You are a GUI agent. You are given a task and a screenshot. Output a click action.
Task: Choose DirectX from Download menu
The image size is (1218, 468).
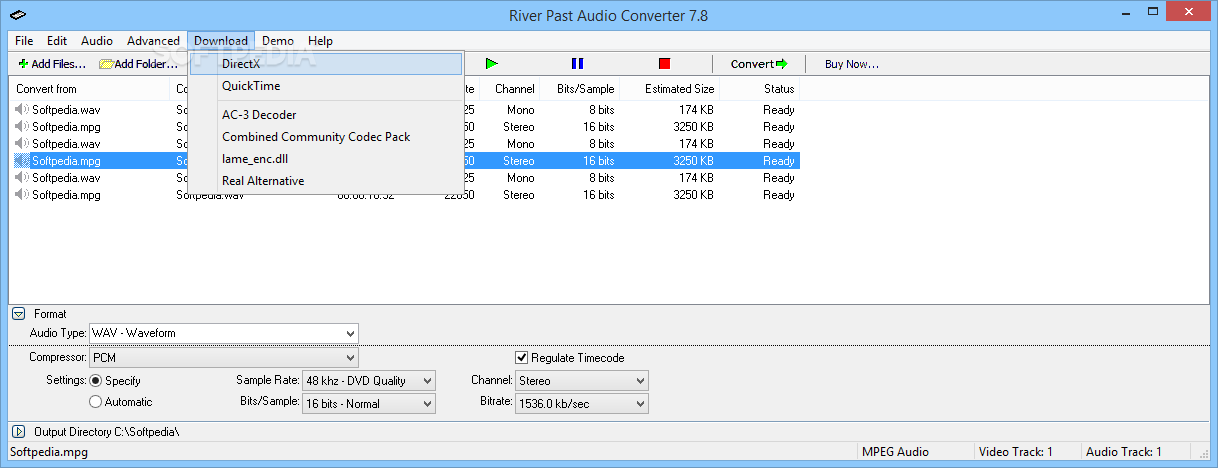[x=326, y=64]
